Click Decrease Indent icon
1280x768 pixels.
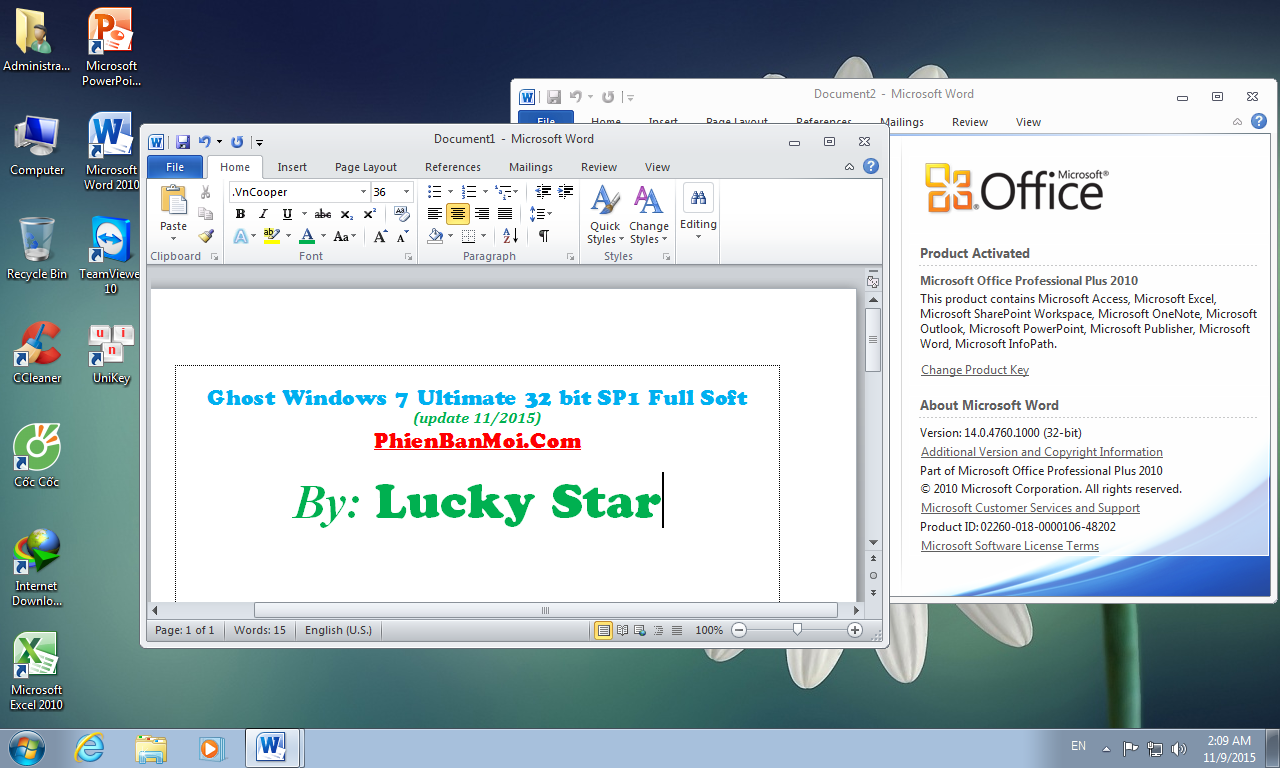pos(543,191)
